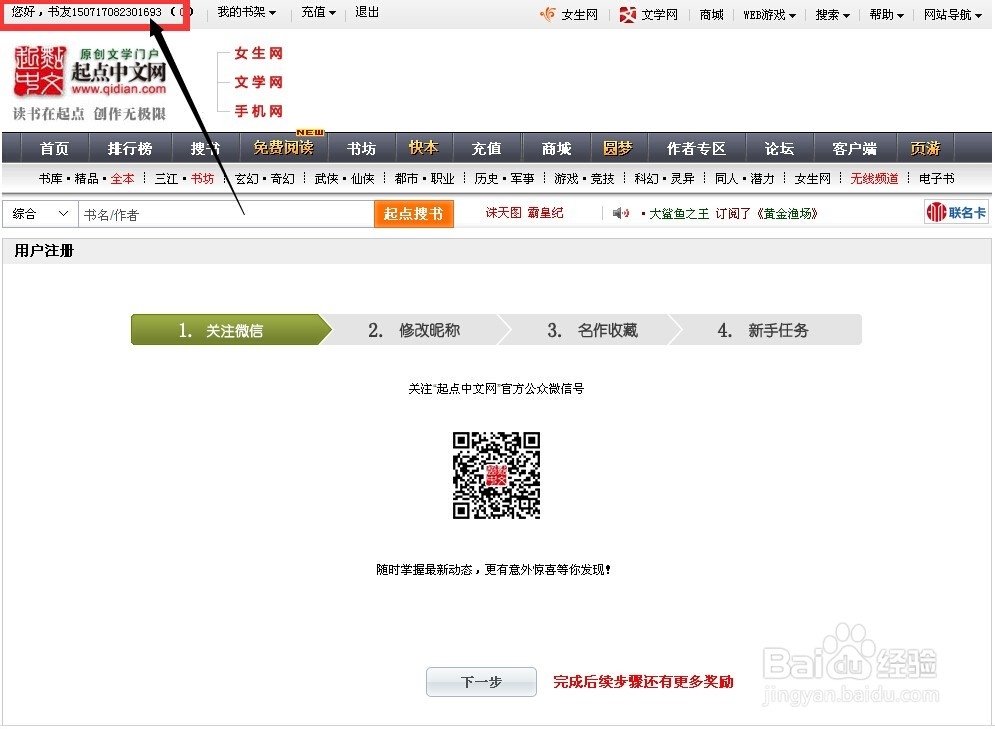The height and width of the screenshot is (729, 995).
Task: Open the 商城 link in top bar
Action: 711,15
